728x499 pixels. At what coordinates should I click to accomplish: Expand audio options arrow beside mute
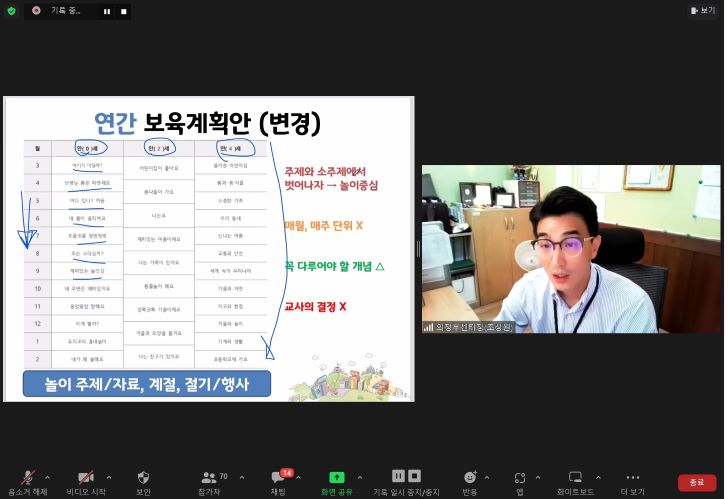click(x=47, y=477)
